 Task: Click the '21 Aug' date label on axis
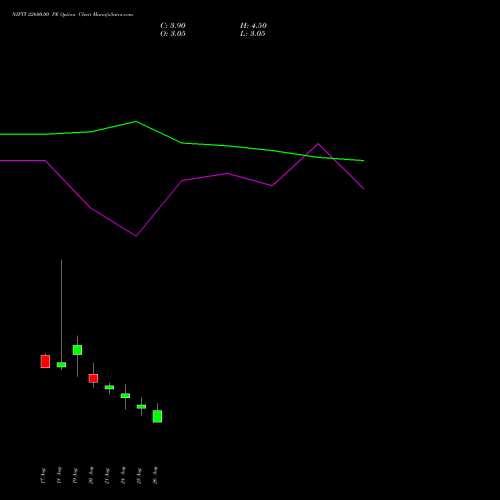[107, 476]
